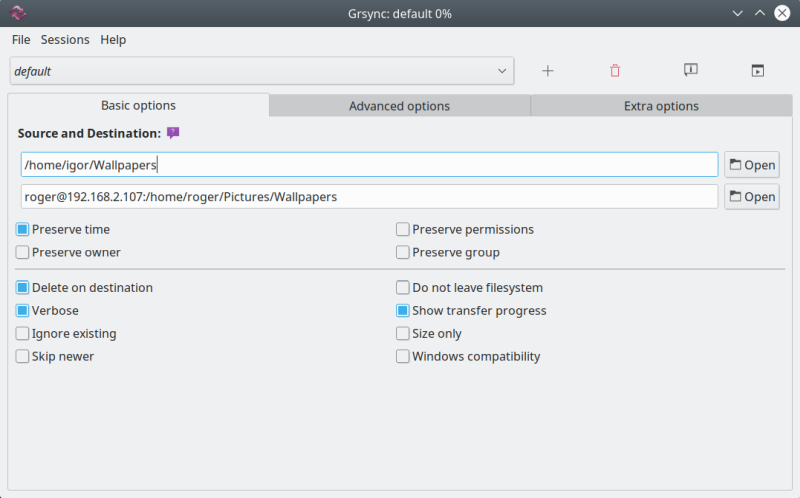Open folder browser for the source path

[752, 165]
